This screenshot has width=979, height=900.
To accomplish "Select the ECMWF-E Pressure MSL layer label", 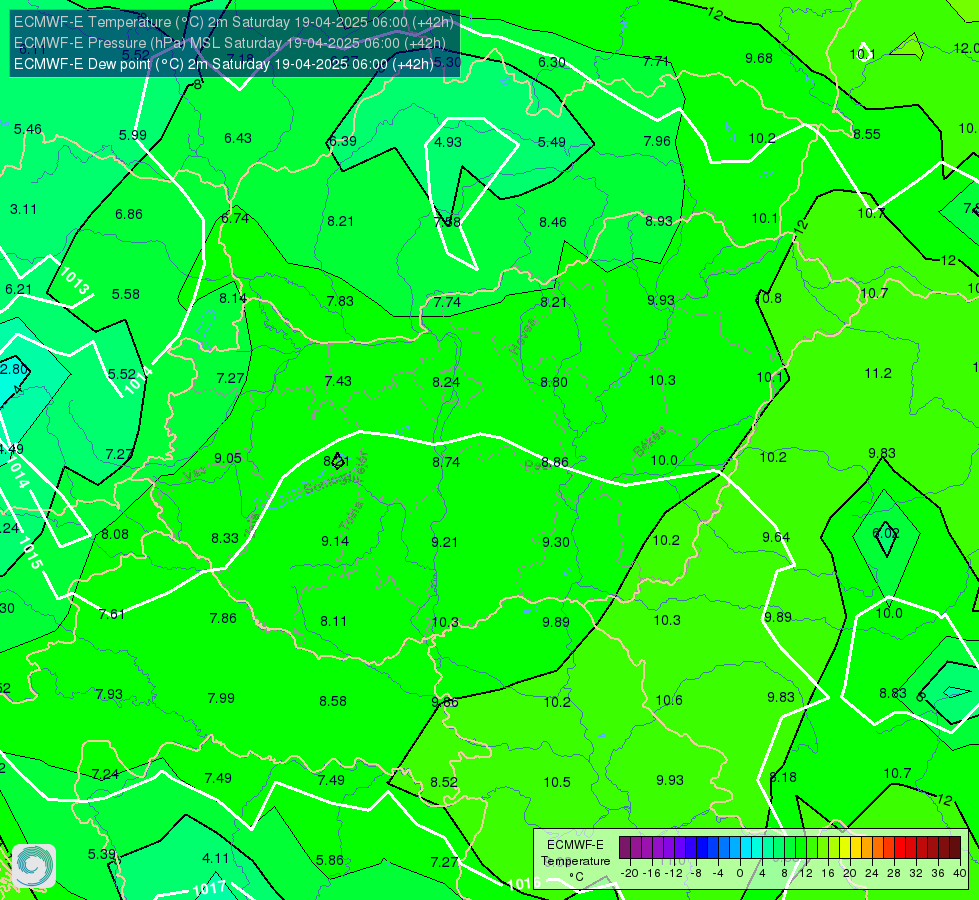I will (x=230, y=43).
